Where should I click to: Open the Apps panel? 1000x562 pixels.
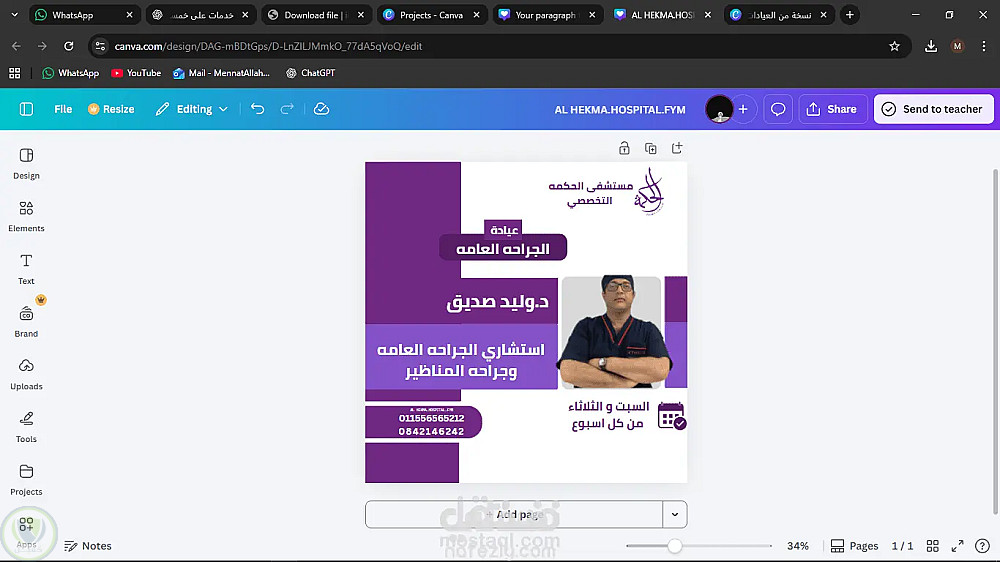pyautogui.click(x=26, y=533)
